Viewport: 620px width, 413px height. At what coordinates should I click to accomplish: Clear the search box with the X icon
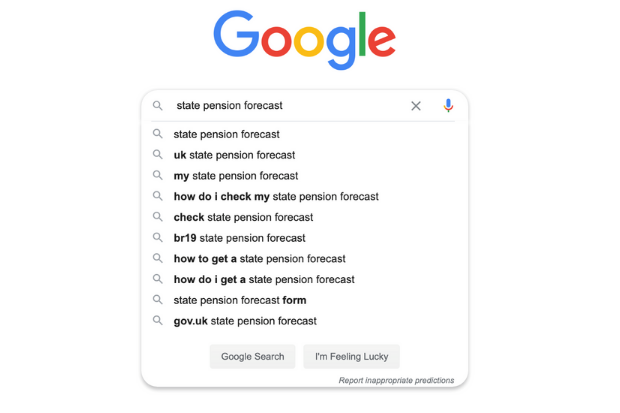click(x=416, y=106)
